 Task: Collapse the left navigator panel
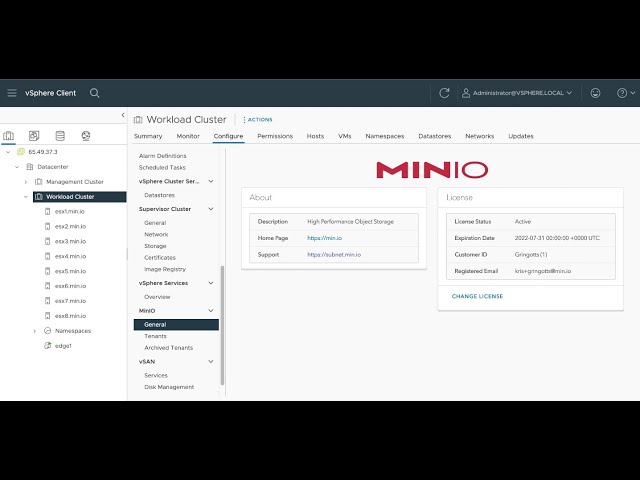coord(123,115)
